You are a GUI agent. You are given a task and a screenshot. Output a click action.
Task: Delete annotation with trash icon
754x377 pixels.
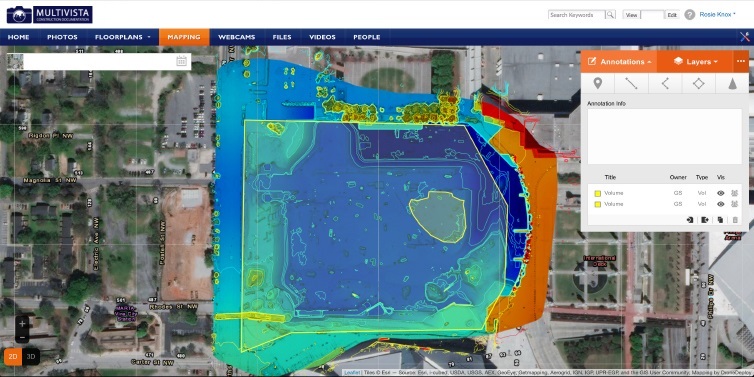point(735,220)
